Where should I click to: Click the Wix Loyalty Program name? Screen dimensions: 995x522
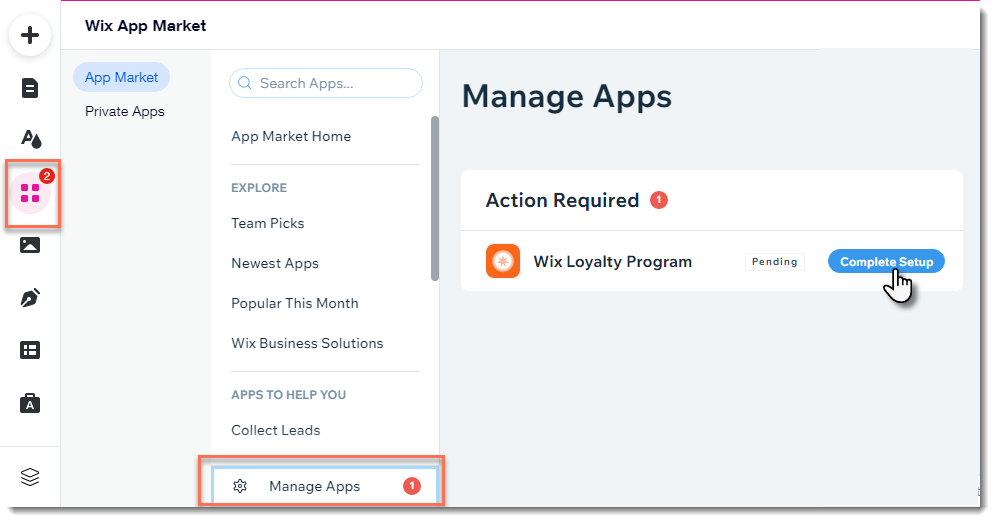point(612,261)
